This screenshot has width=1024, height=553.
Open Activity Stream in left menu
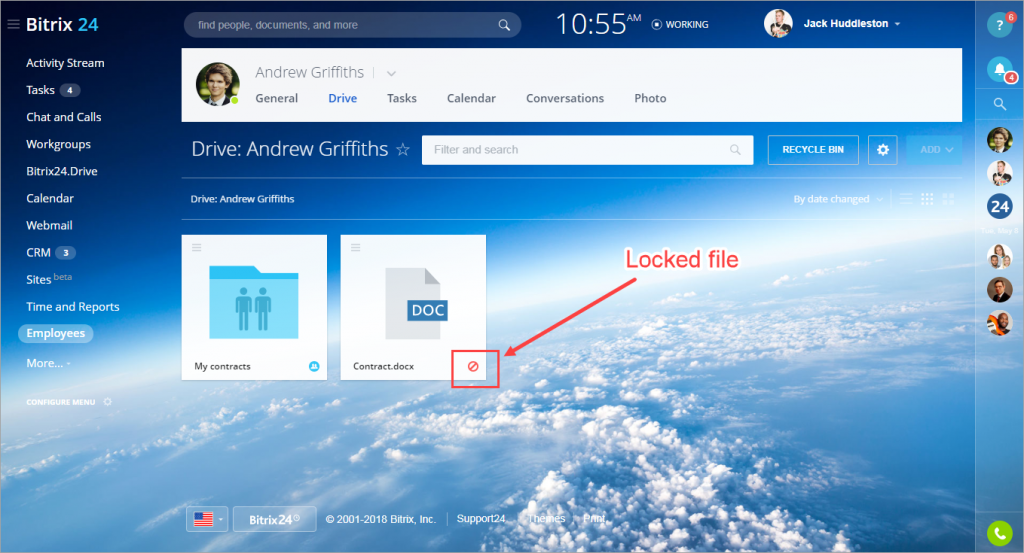coord(65,63)
